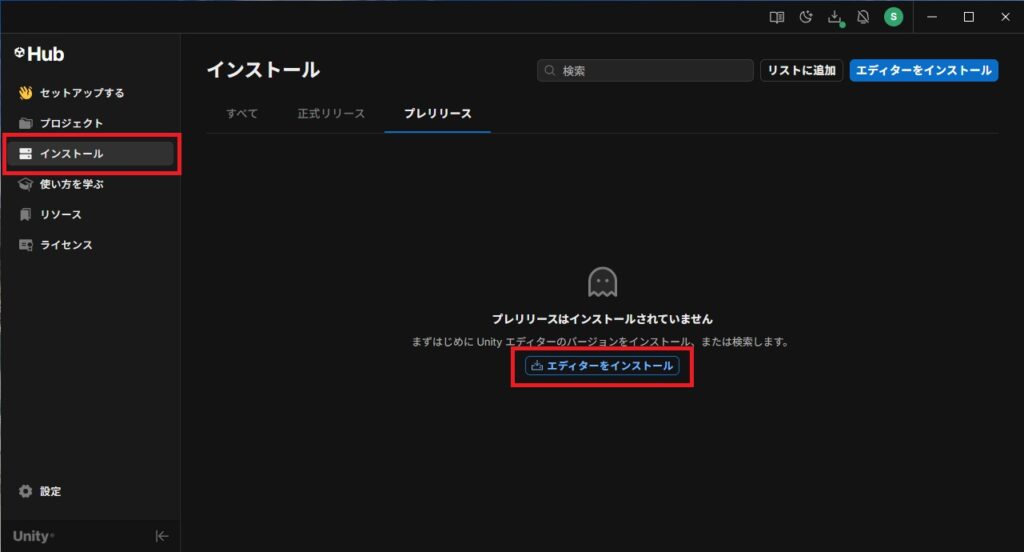Click the blue エディターをインストール button at top
Screen dimensions: 1024x552
(923, 71)
